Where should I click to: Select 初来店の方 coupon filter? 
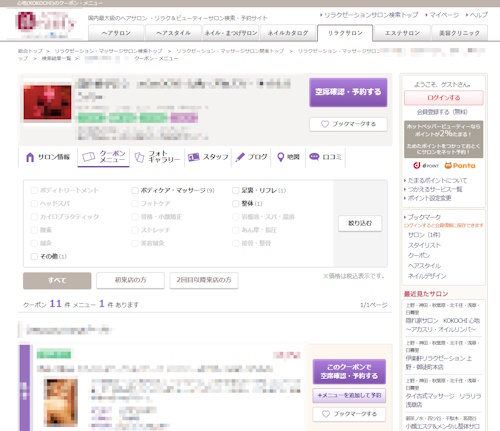coord(130,280)
